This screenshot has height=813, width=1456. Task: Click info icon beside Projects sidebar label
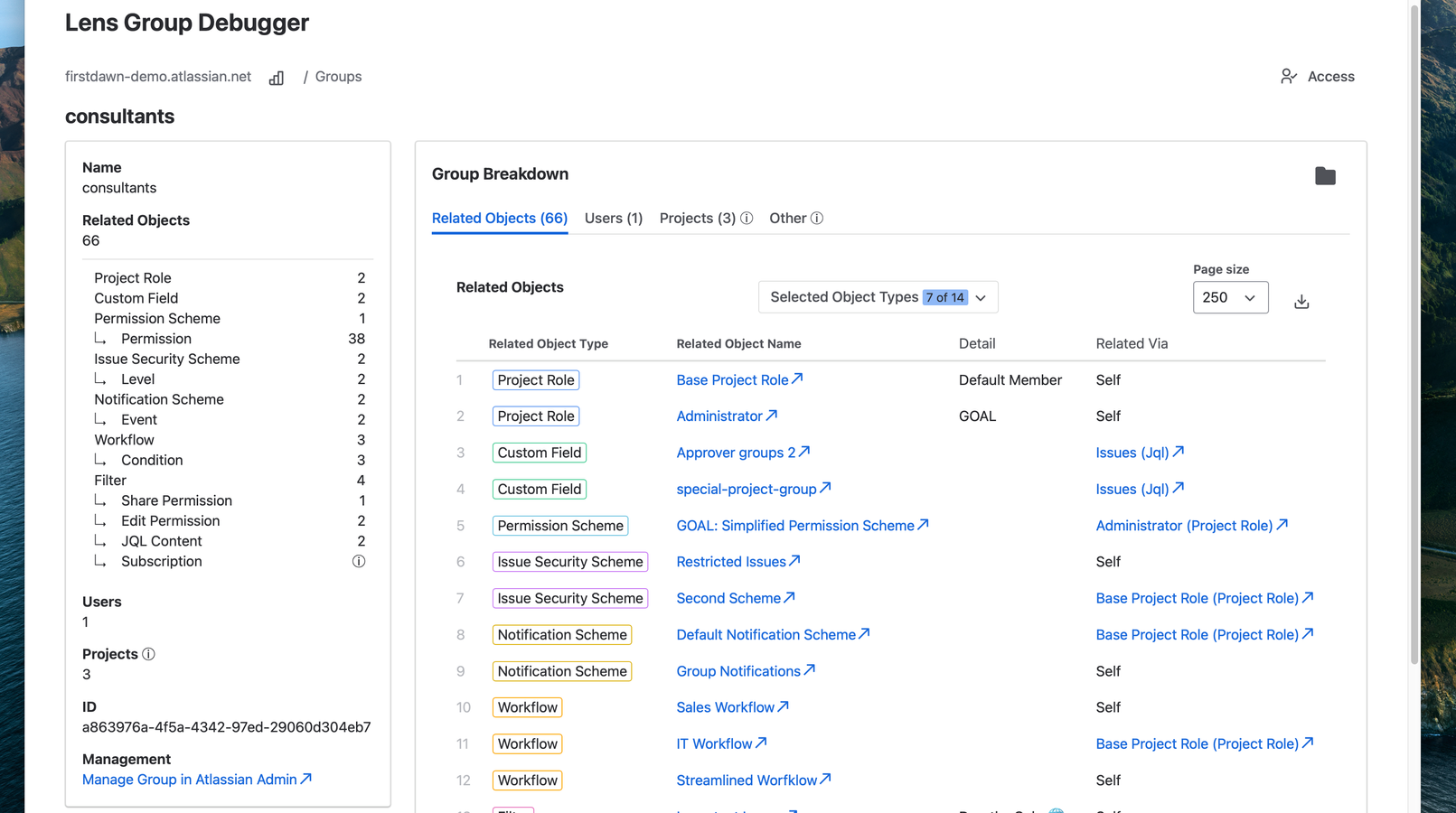(149, 654)
